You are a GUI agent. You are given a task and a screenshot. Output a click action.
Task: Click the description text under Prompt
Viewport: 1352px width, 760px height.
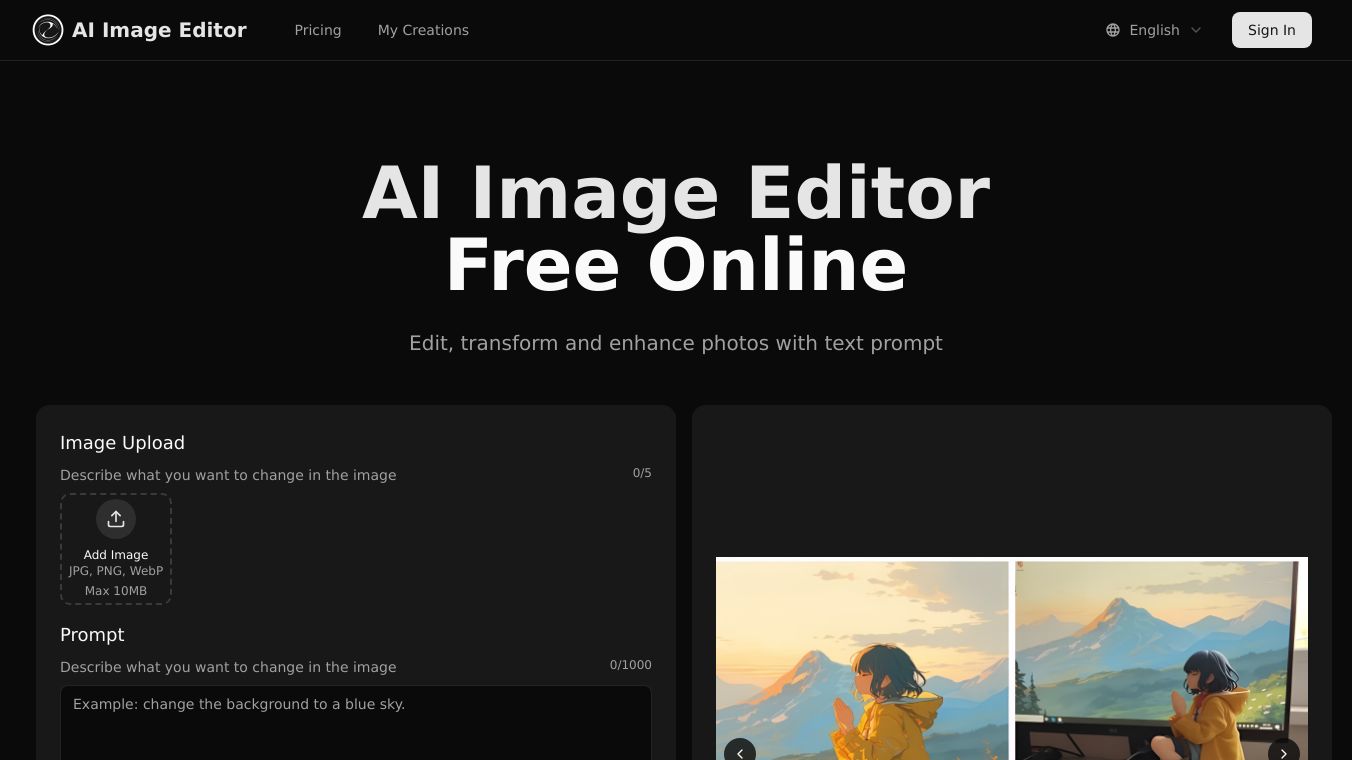[228, 667]
